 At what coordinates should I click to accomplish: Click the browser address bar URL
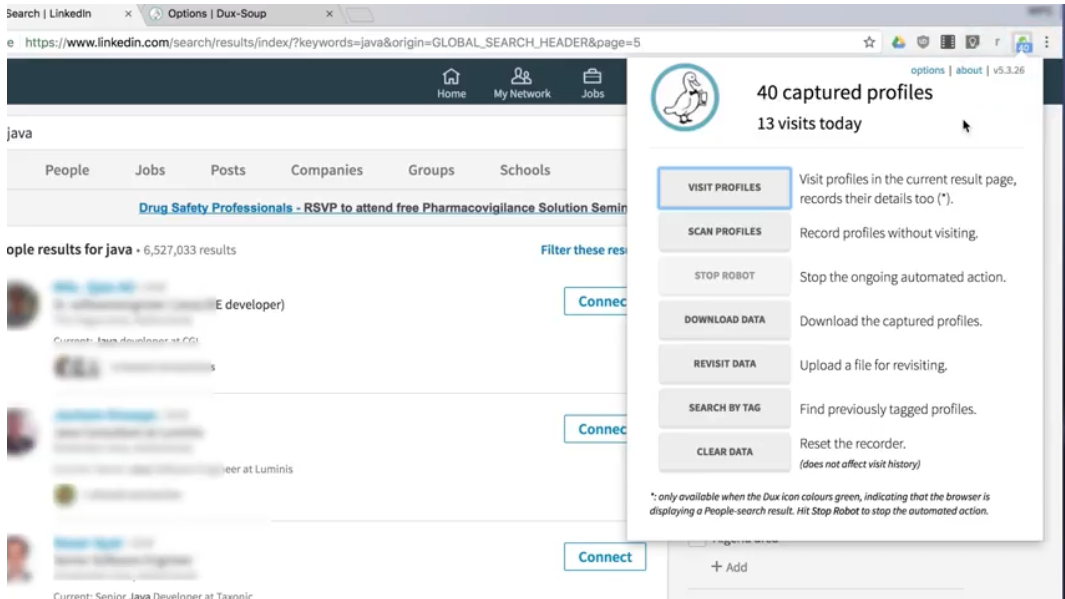332,42
